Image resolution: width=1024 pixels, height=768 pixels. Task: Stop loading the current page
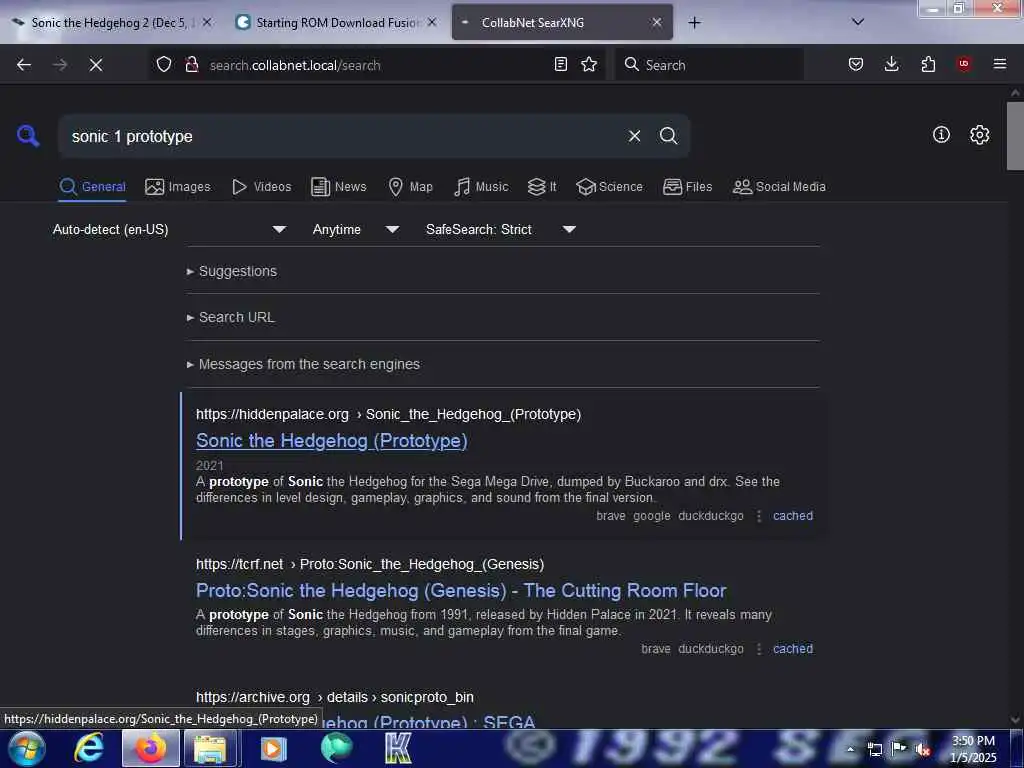96,65
